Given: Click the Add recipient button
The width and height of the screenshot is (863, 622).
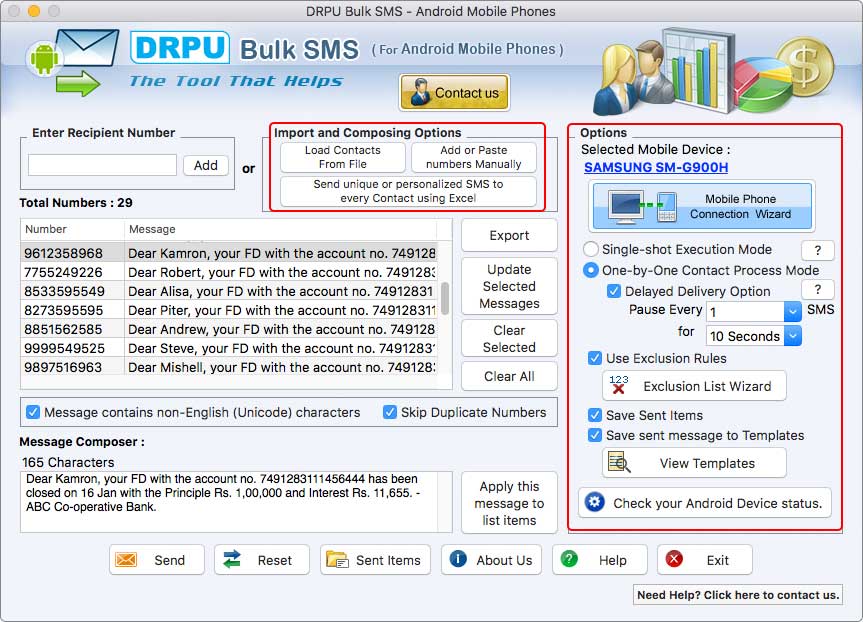Looking at the screenshot, I should pyautogui.click(x=205, y=165).
